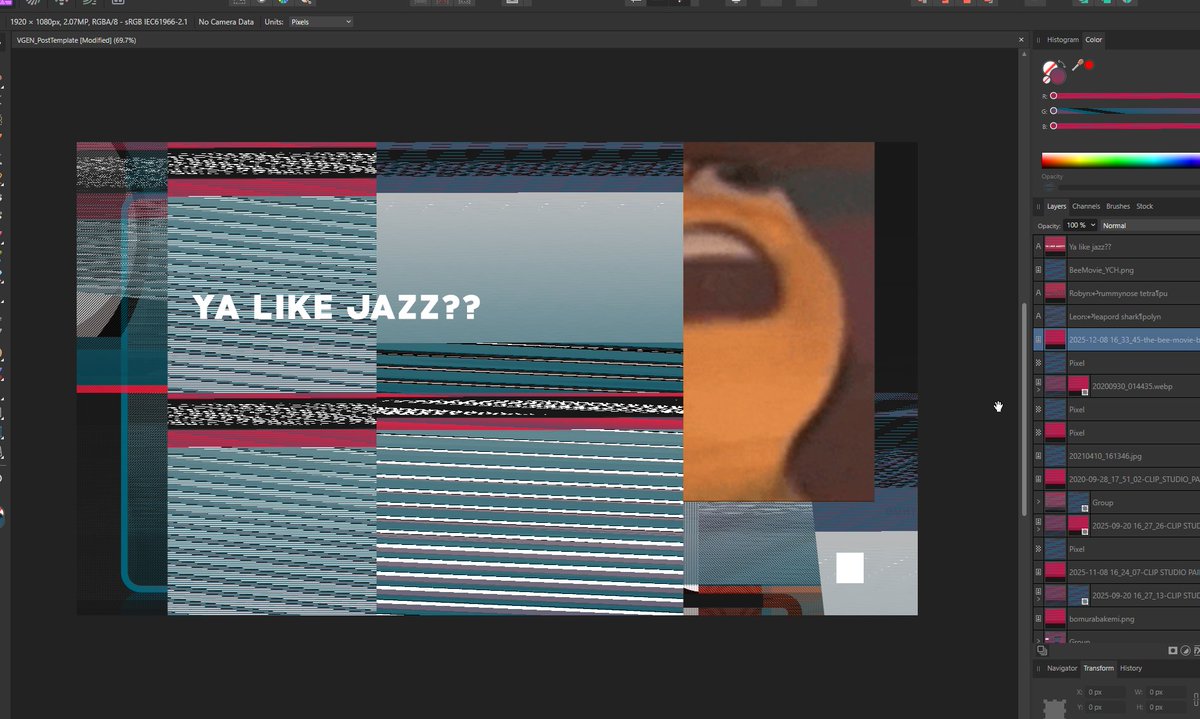Click the YA LIKE JAZZ?? text on canvas

click(337, 308)
